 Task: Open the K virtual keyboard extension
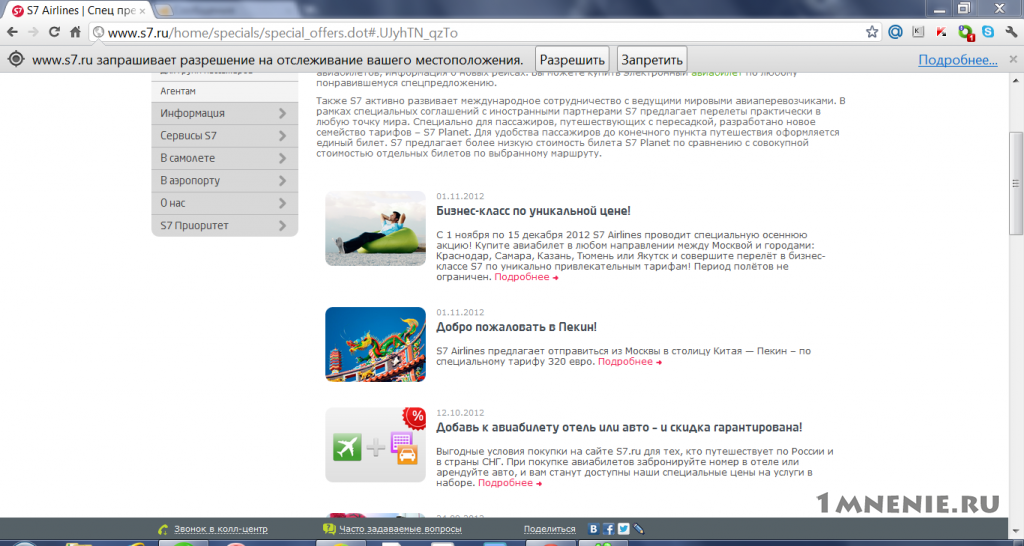tap(918, 32)
